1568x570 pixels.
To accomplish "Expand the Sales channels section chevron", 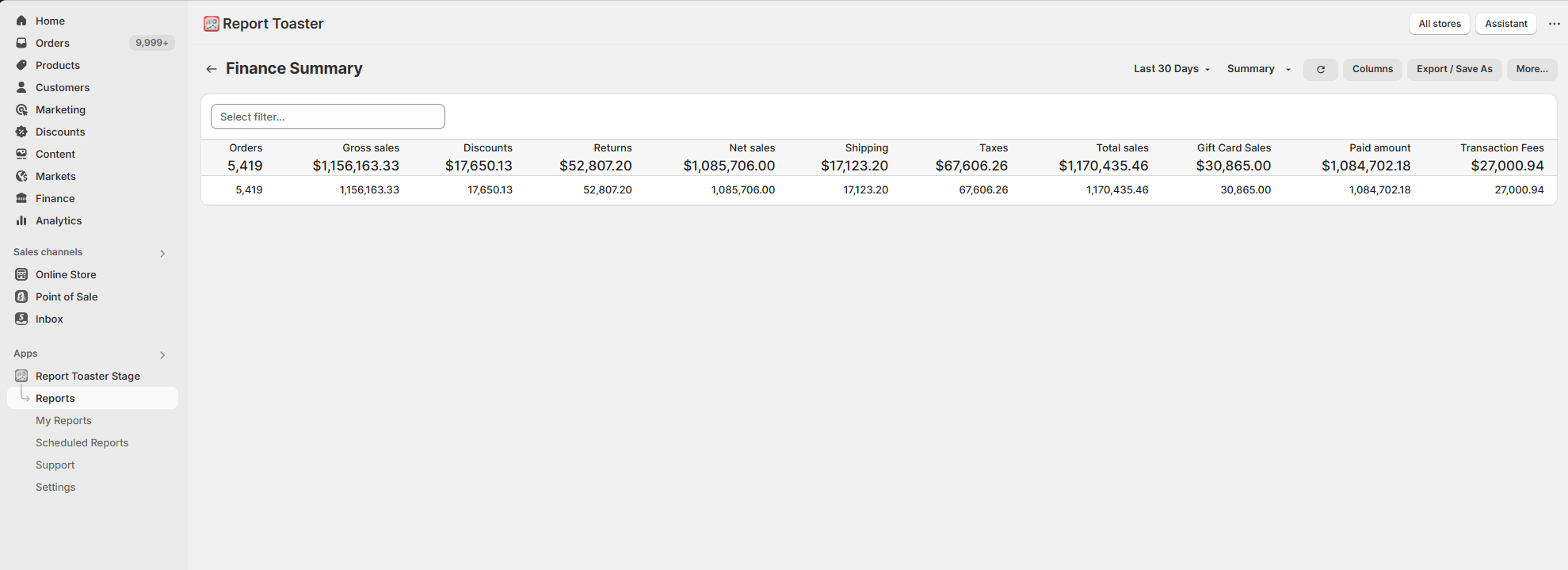I will point(162,254).
